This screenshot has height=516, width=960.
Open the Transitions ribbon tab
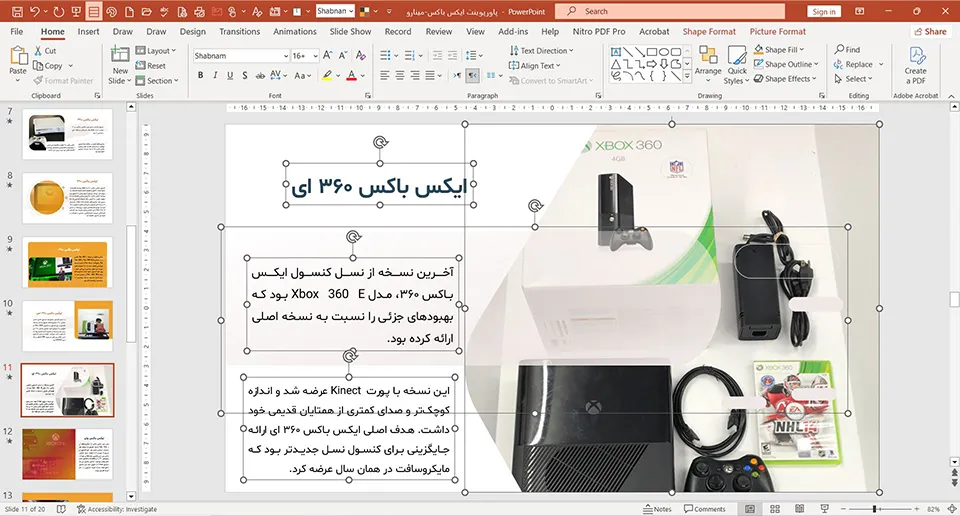click(x=239, y=31)
